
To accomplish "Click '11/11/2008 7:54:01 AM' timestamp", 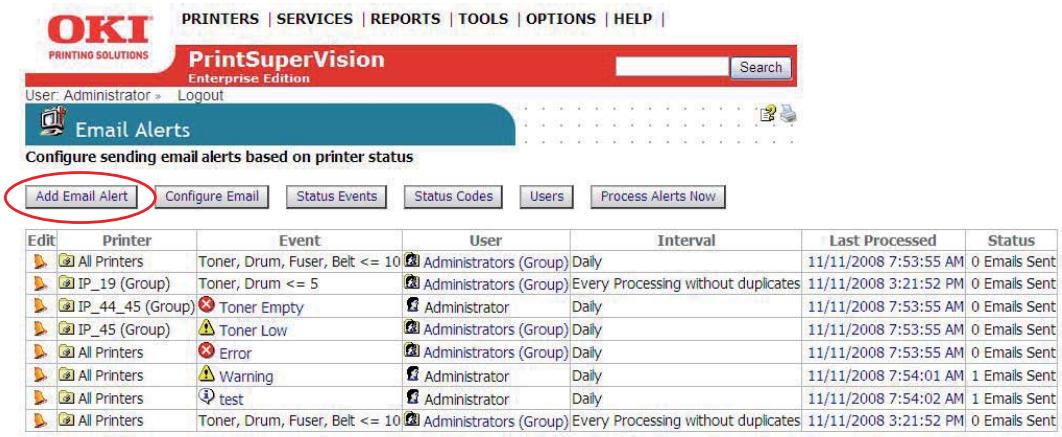I will tap(885, 376).
